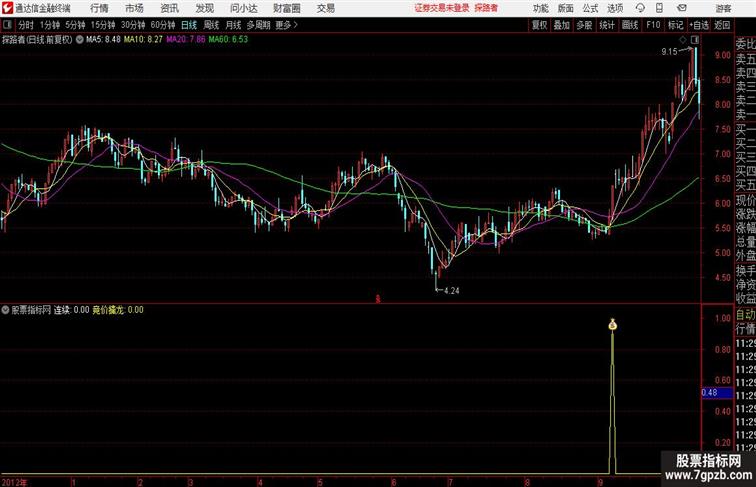The image size is (756, 487).
Task: Switch to the 15分钟 period tab
Action: point(103,25)
